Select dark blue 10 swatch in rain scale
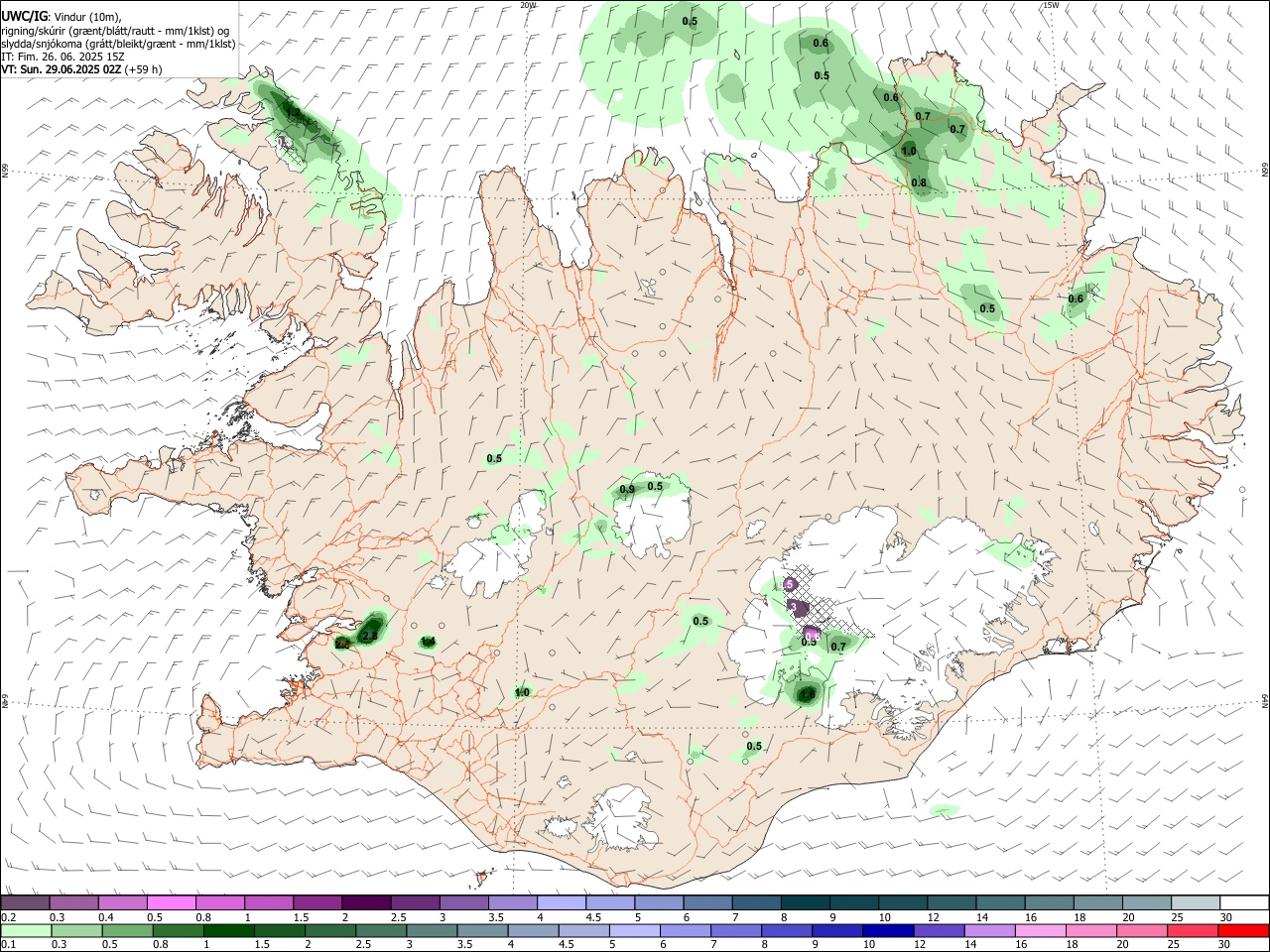Screen dimensions: 1270x952 coord(887,930)
